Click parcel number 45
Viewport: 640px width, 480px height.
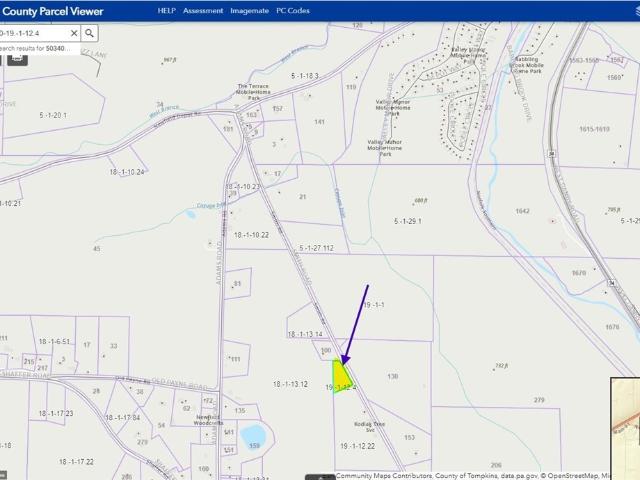[x=97, y=249]
